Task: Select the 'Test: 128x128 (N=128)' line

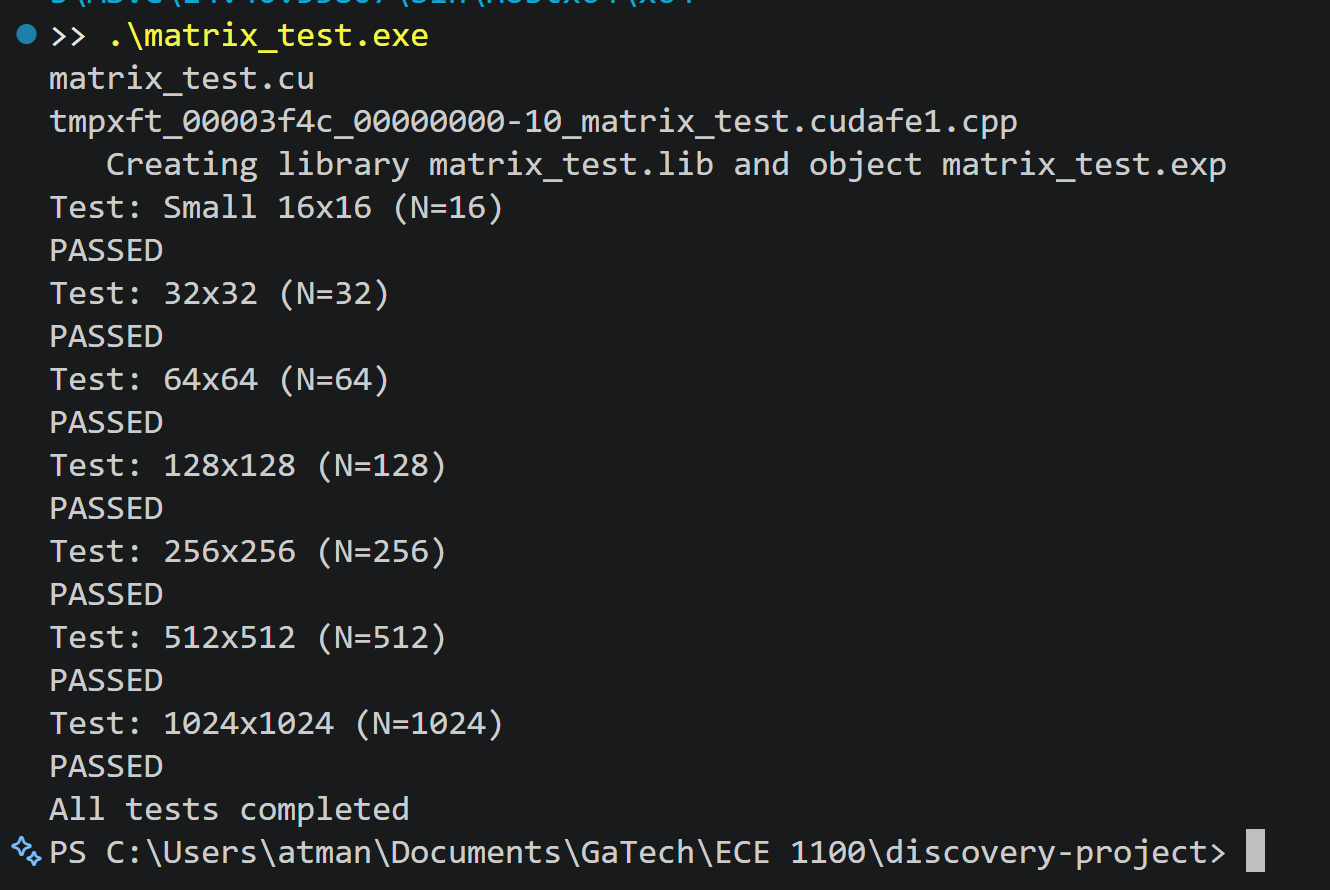Action: pyautogui.click(x=248, y=466)
